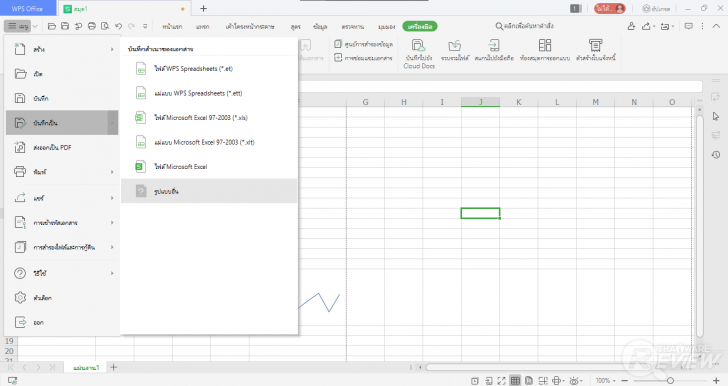728x386 pixels.
Task: Select column header M
Action: tap(595, 102)
